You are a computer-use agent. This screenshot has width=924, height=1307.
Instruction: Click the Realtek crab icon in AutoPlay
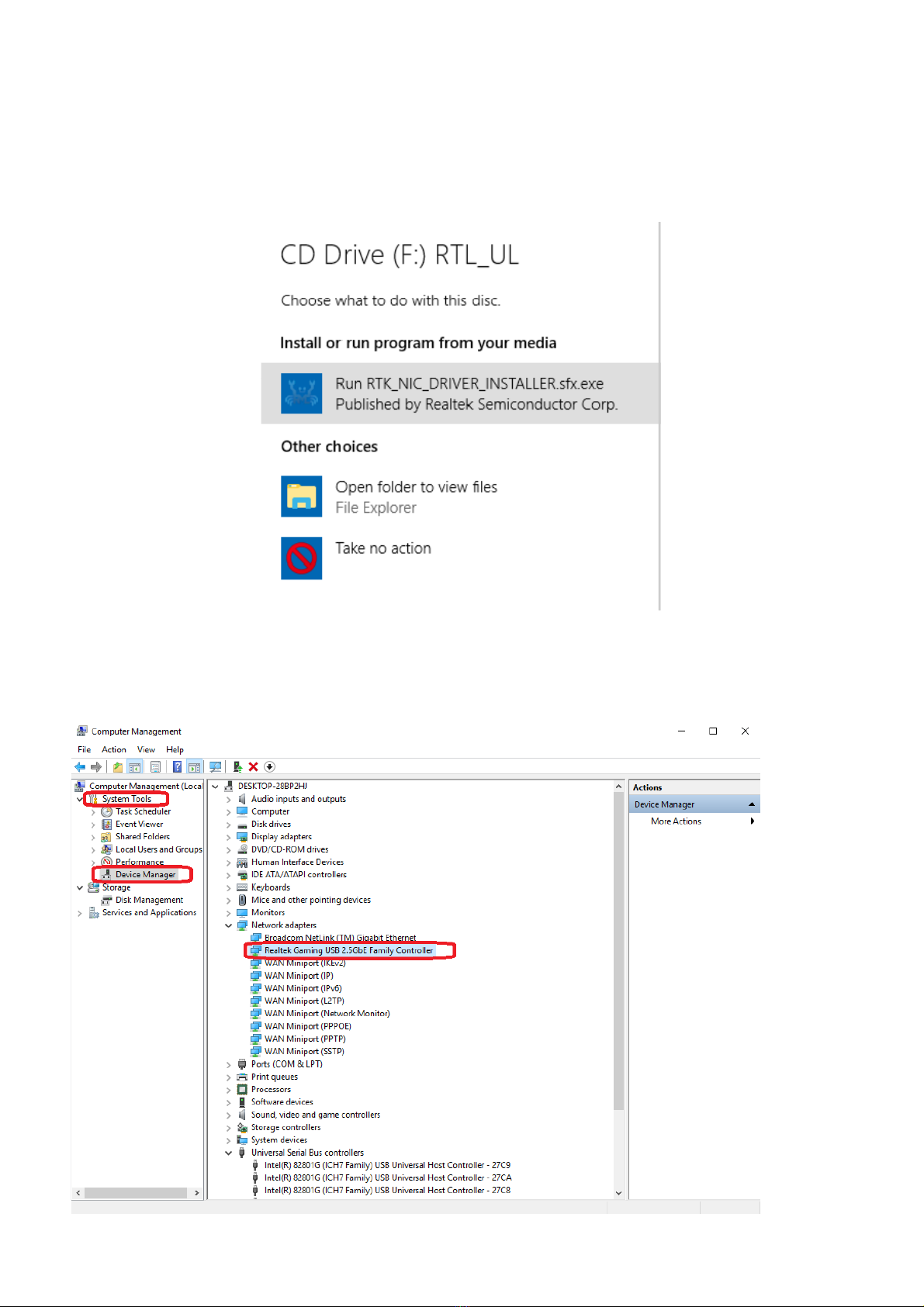click(301, 393)
